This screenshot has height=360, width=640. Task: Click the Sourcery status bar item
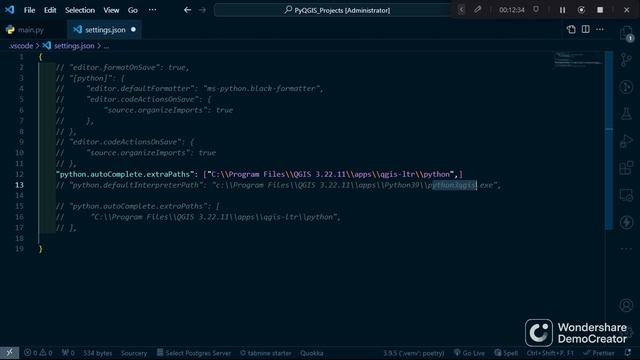pos(134,353)
